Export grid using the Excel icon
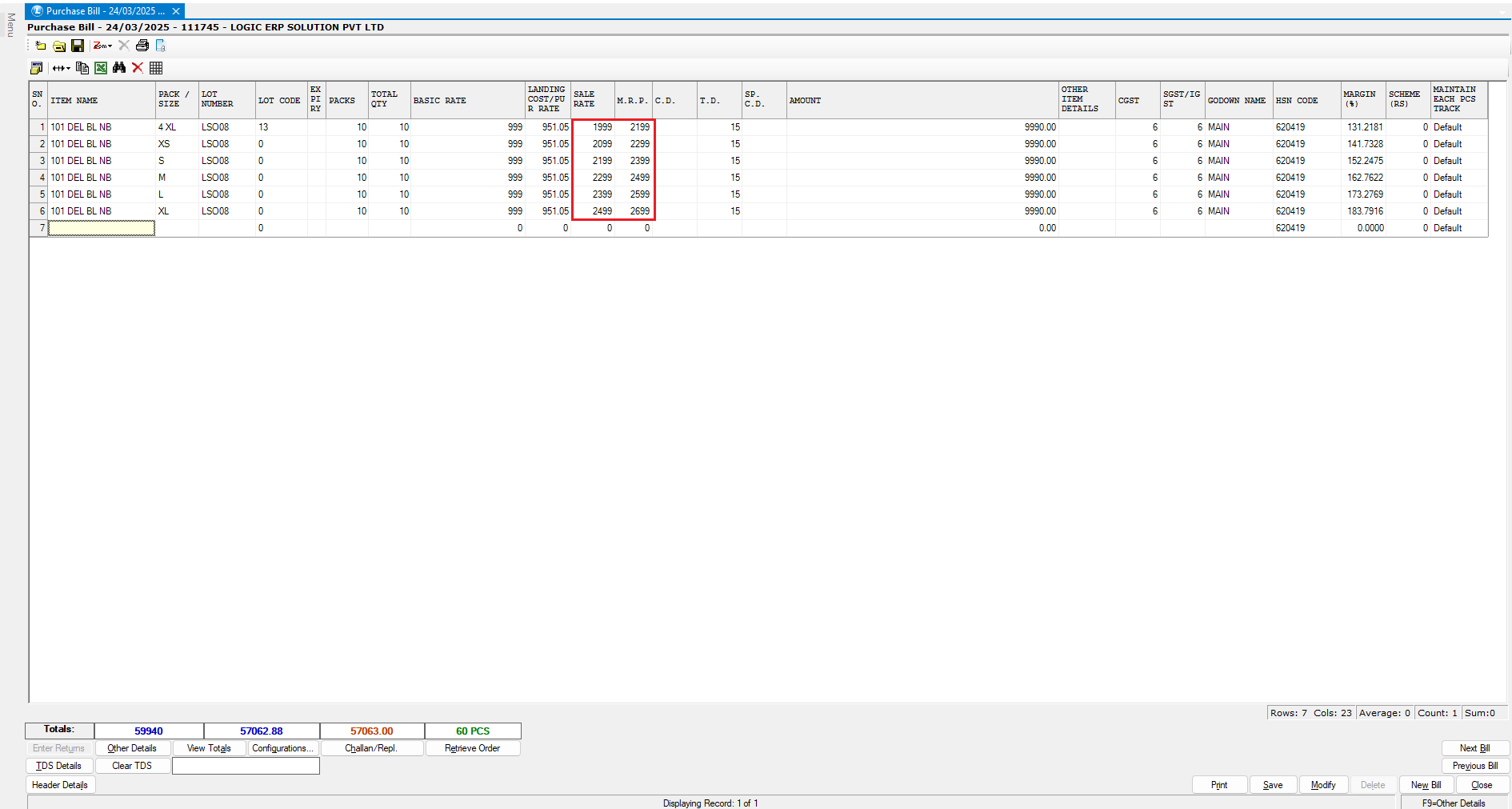The image size is (1512, 809). click(101, 68)
